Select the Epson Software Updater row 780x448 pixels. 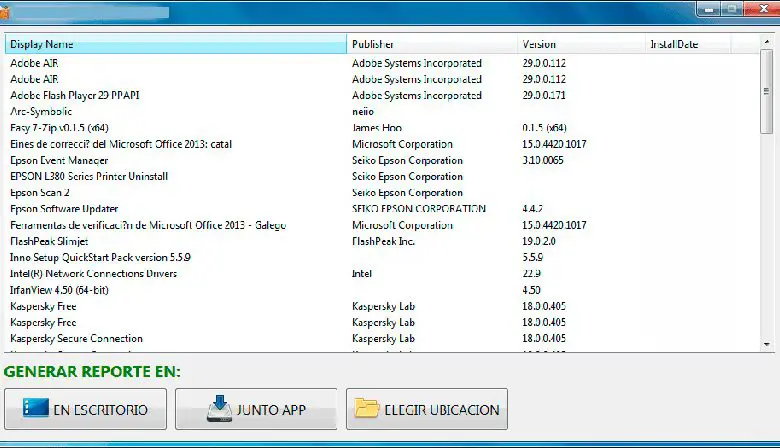pyautogui.click(x=382, y=209)
